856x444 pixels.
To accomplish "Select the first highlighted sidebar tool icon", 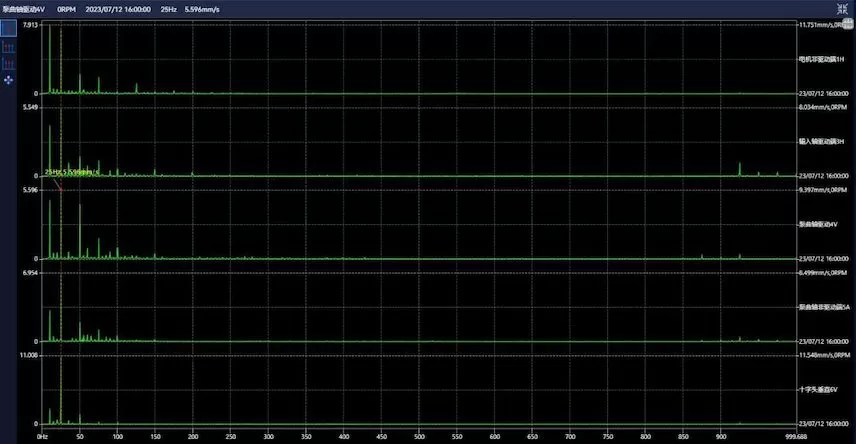I will tap(8, 29).
